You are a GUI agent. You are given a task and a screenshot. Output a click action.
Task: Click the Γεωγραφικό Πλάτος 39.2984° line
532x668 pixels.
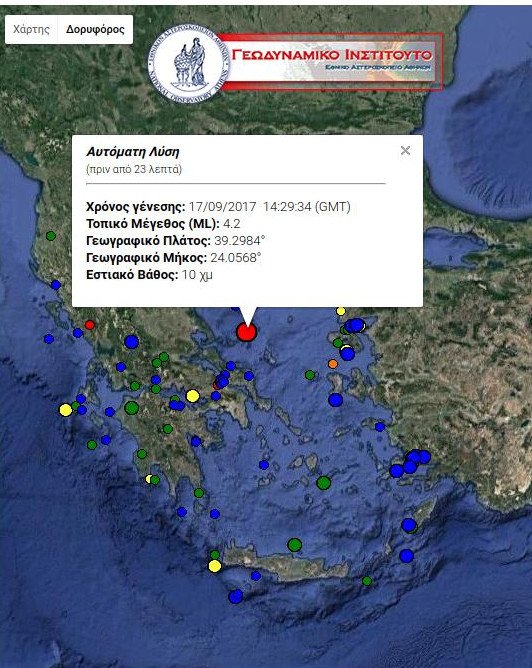tap(175, 241)
